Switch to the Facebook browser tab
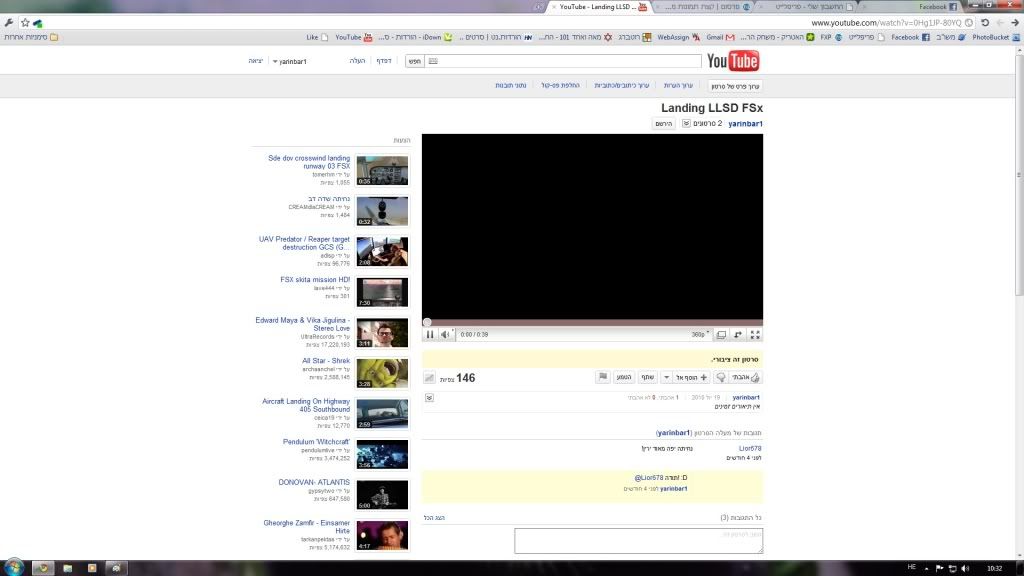Screen dimensions: 1024x576 pyautogui.click(x=912, y=7)
